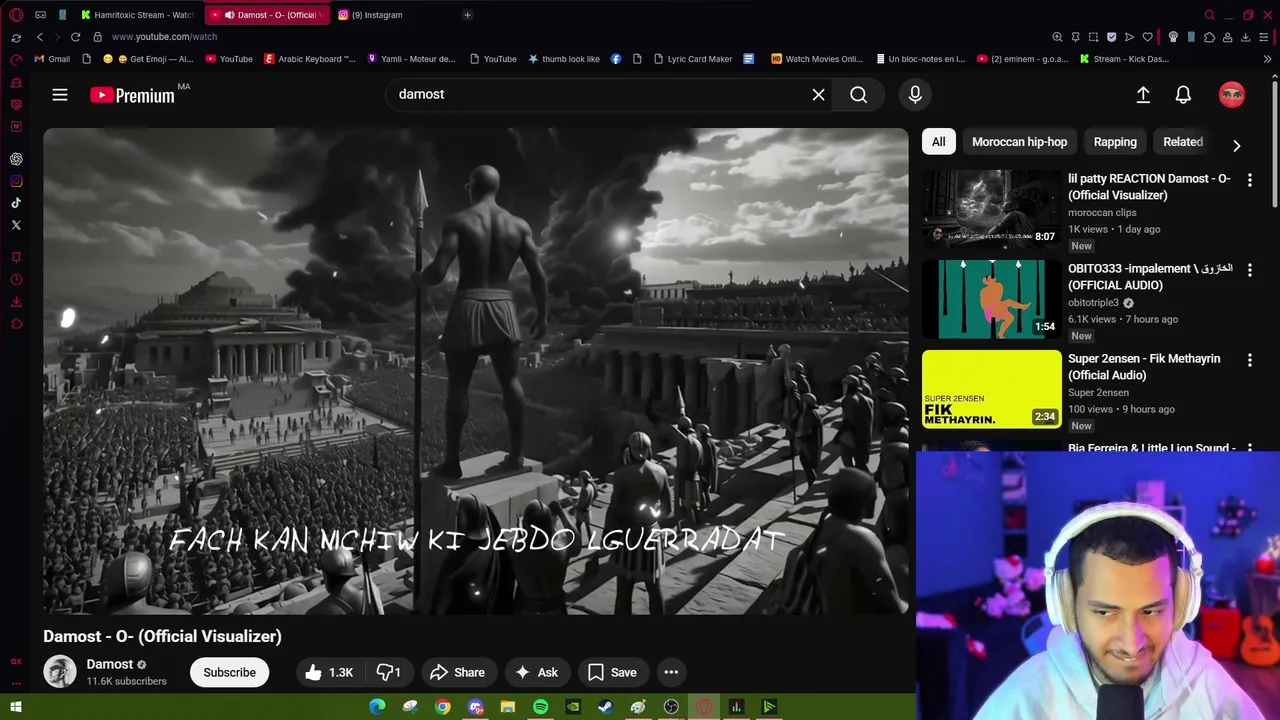The height and width of the screenshot is (720, 1280).
Task: Open the account avatar menu
Action: 1232,94
